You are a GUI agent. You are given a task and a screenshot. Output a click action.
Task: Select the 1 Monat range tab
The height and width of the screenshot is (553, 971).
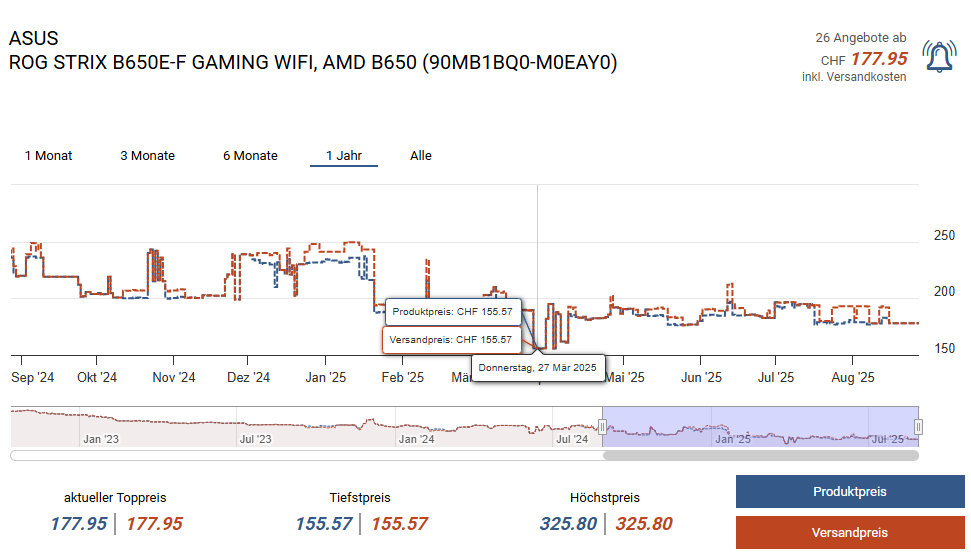[48, 155]
